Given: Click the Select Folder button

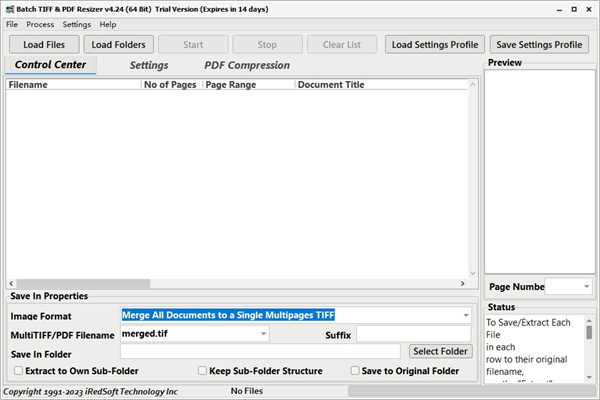Looking at the screenshot, I should (x=440, y=351).
